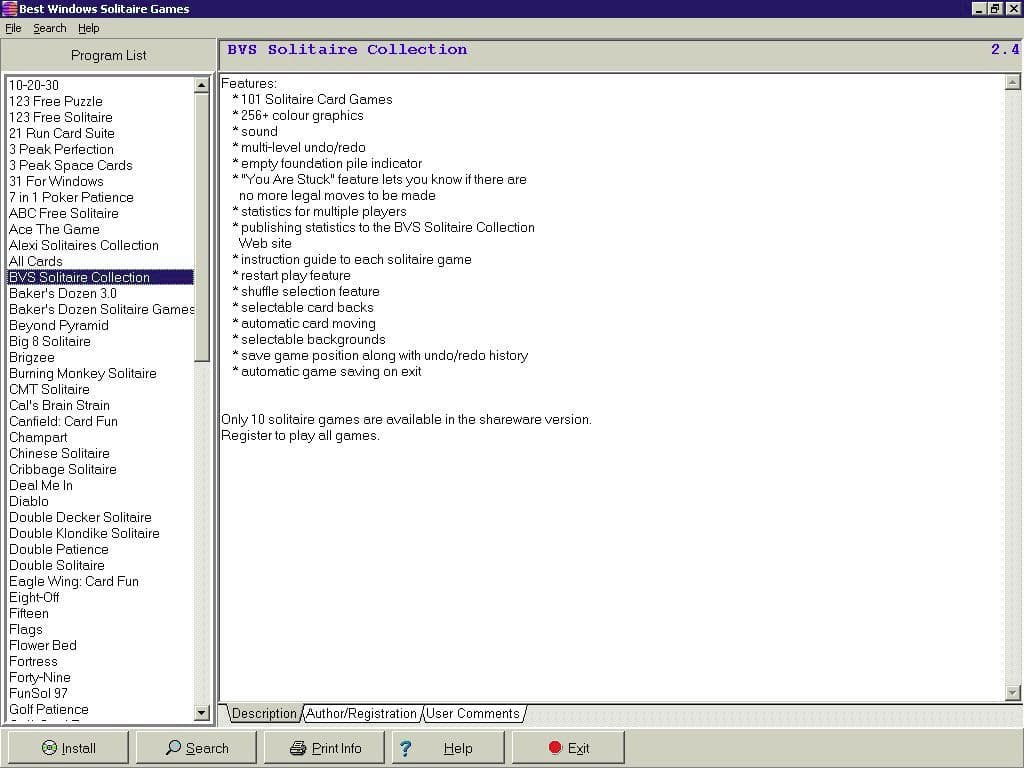
Task: Select FunSol 97
Action: pyautogui.click(x=100, y=693)
